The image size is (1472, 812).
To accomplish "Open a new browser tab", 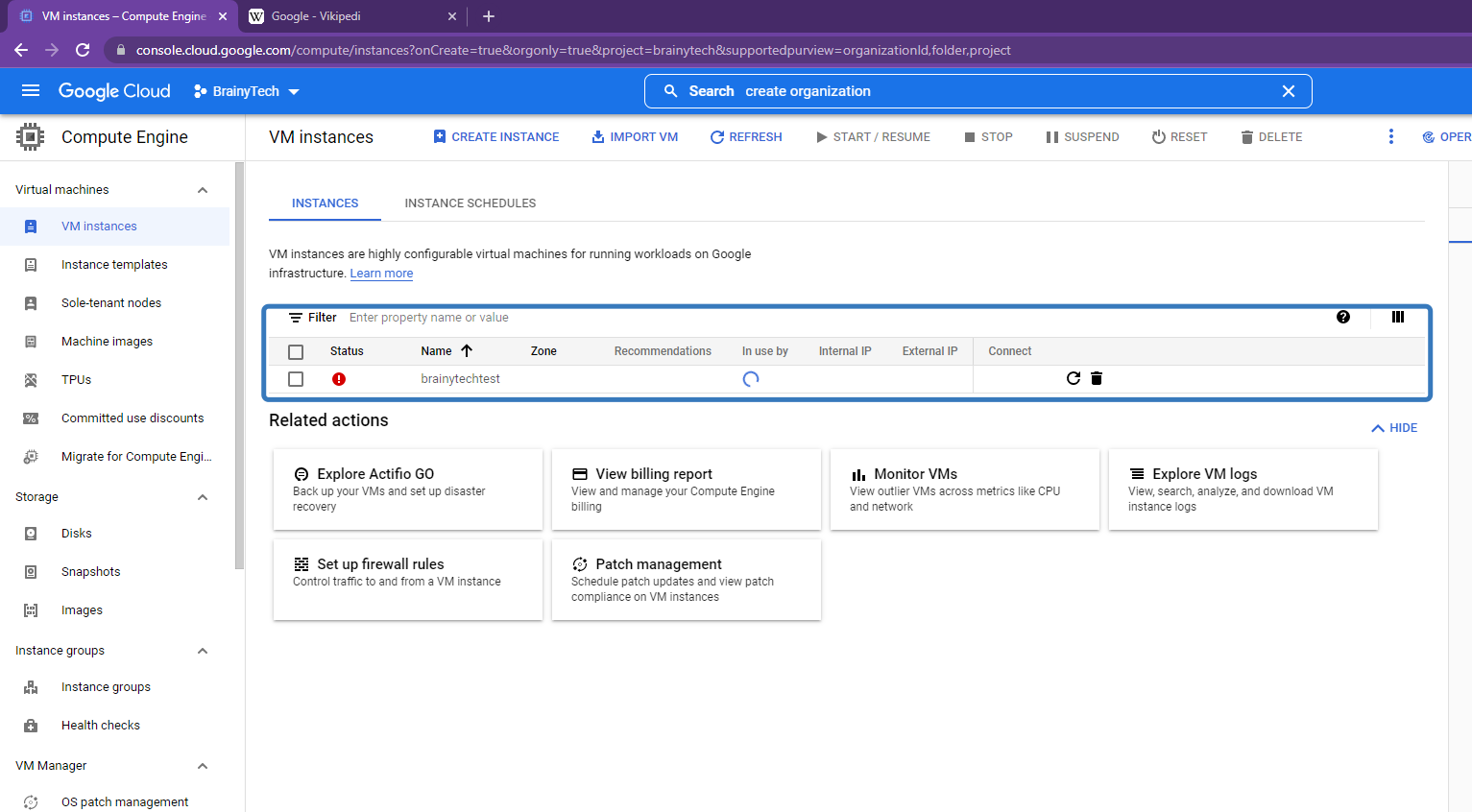I will (x=489, y=16).
